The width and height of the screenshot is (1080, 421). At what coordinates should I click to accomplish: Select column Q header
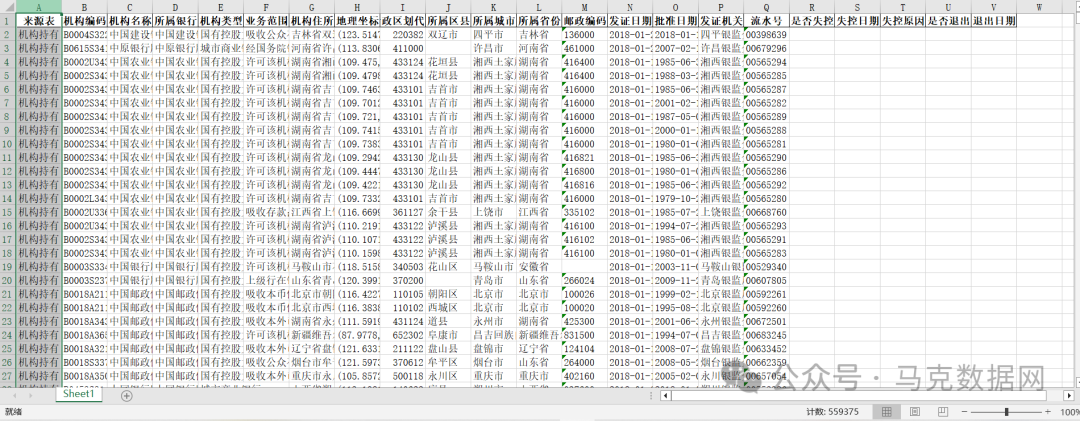click(x=766, y=6)
